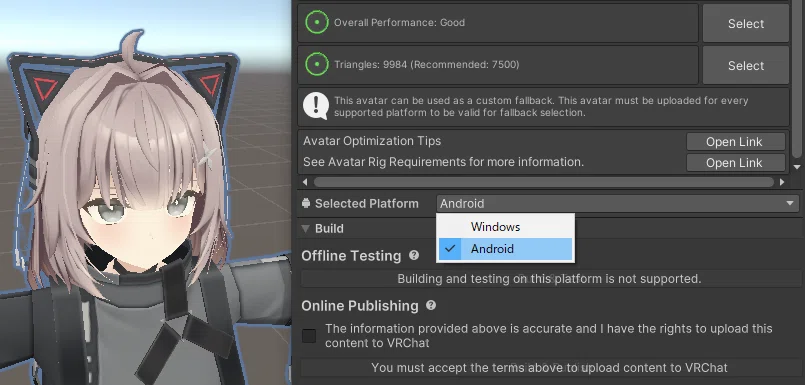
Task: Click horizontal scrollbar right arrow
Action: (782, 182)
